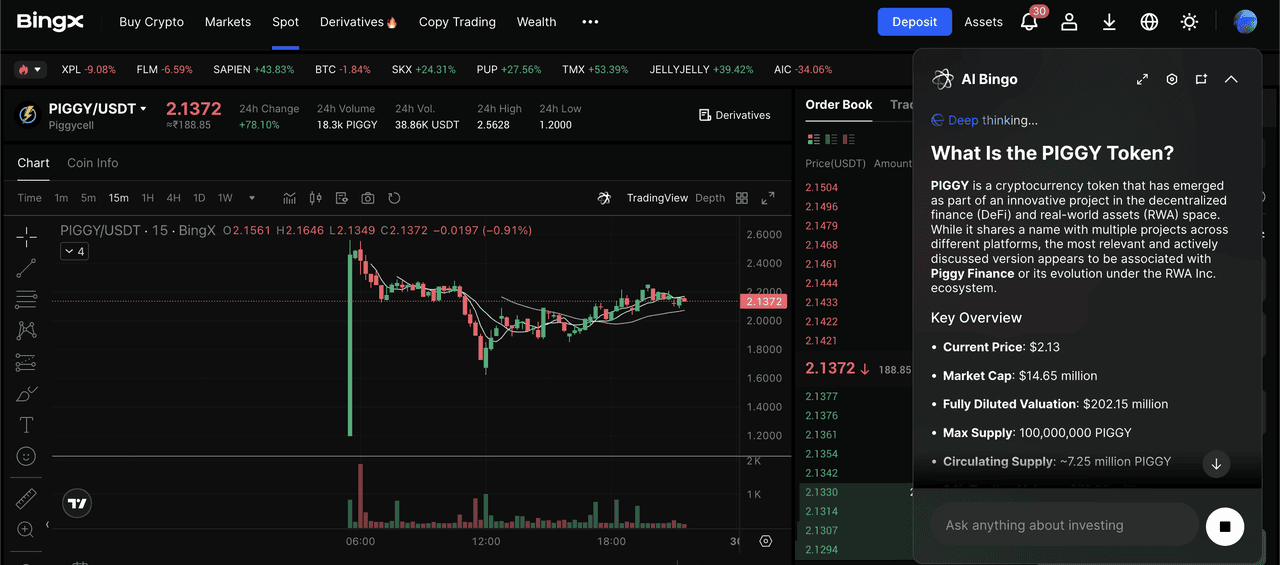Expand more timeframe intervals dropdown
The image size is (1280, 565).
(252, 198)
